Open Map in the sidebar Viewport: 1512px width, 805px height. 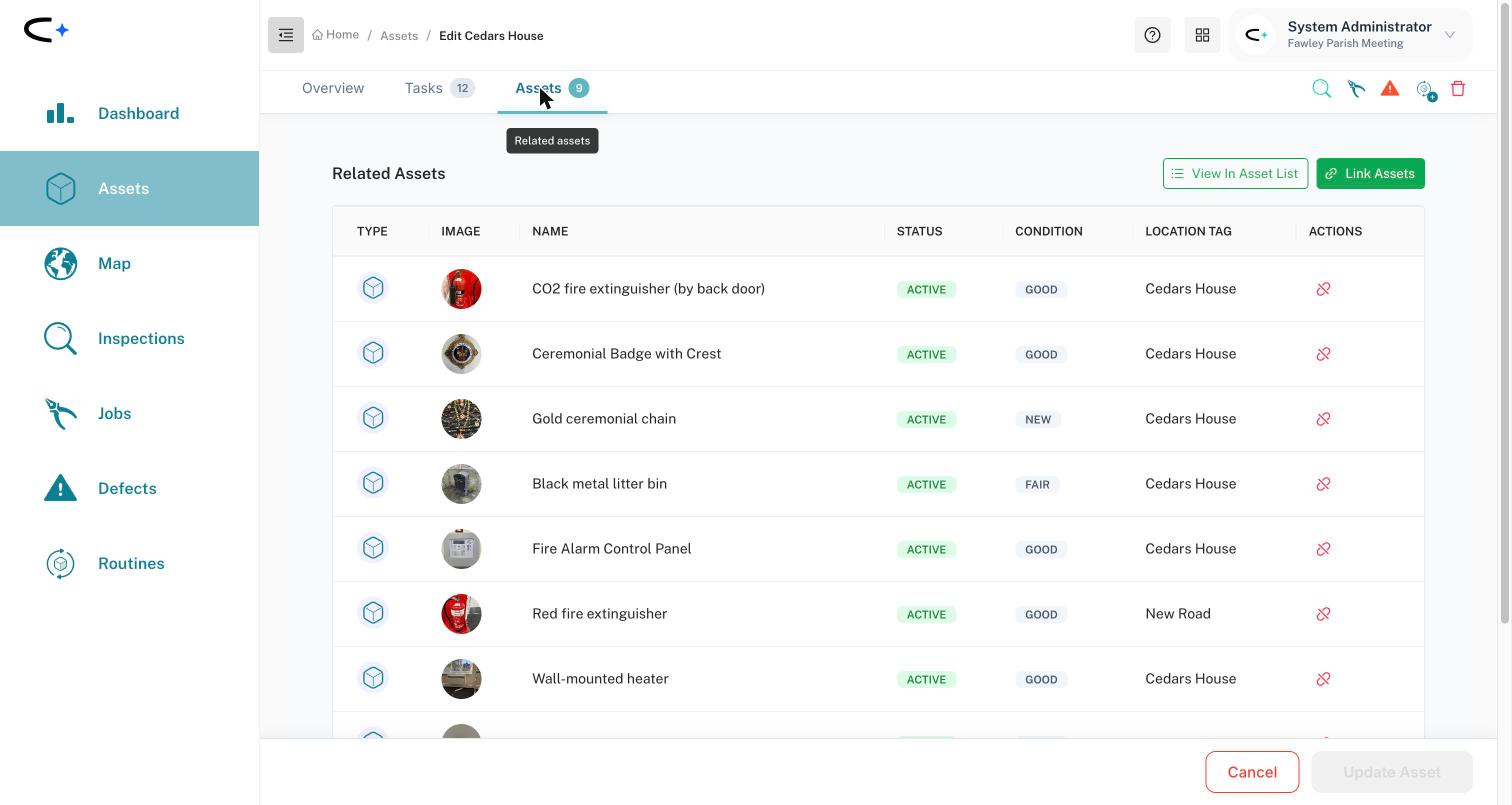129,263
